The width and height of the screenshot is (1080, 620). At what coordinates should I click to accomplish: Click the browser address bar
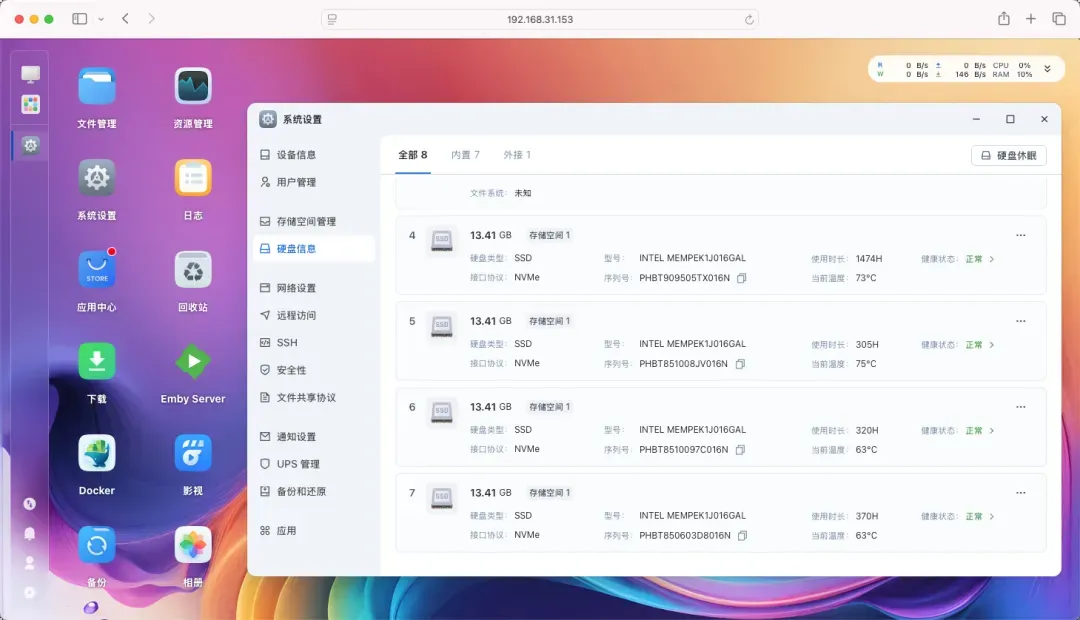[540, 19]
